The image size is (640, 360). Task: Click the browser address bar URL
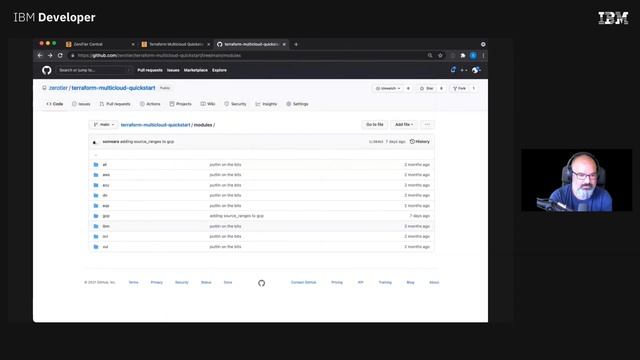click(160, 56)
